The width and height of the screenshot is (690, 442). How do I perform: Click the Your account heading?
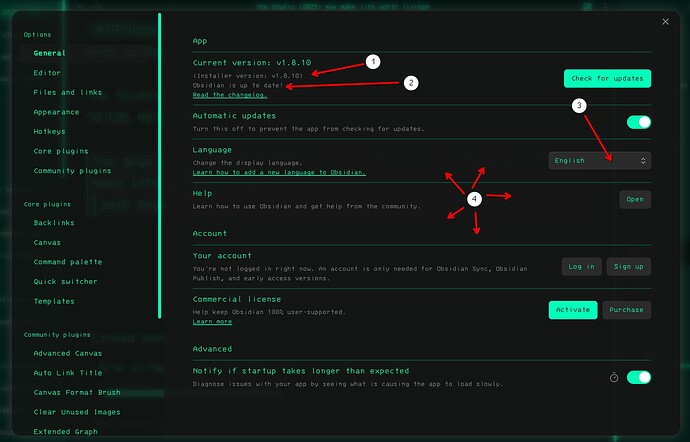tap(222, 255)
